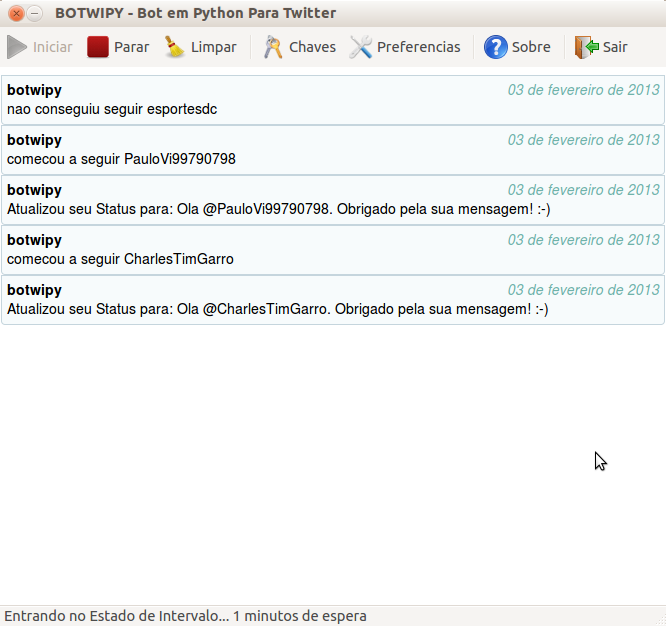Image resolution: width=666 pixels, height=626 pixels.
Task: Select the status update mentioning @PauloVi99790798
Action: click(x=333, y=200)
